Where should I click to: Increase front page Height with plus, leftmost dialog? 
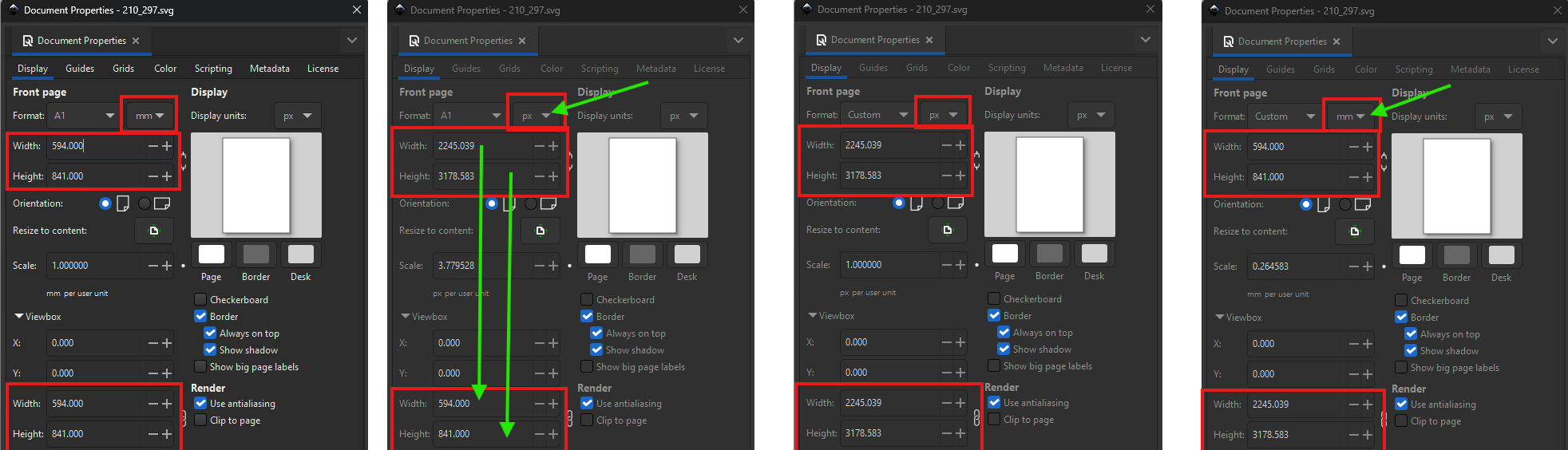tap(167, 176)
